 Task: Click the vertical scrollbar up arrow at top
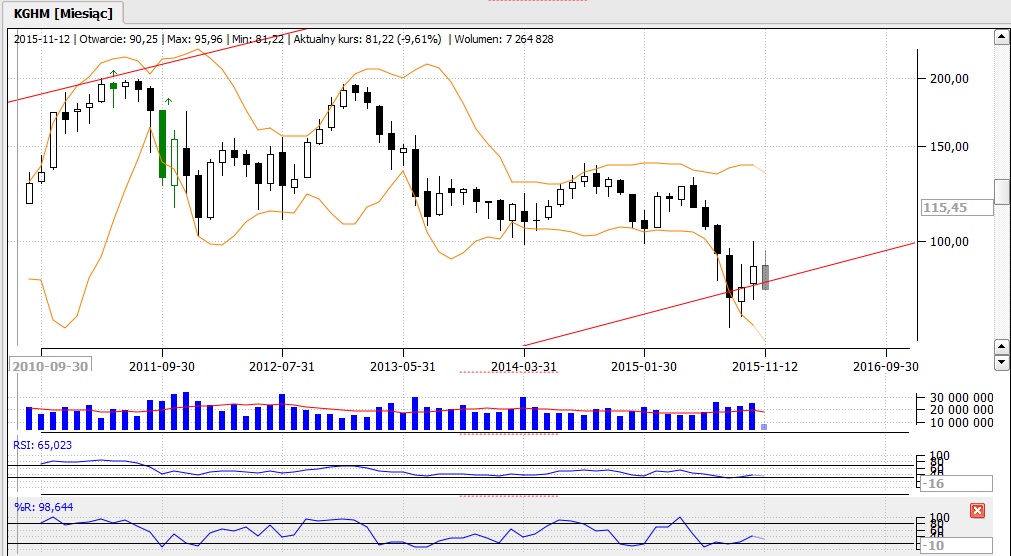click(1001, 37)
